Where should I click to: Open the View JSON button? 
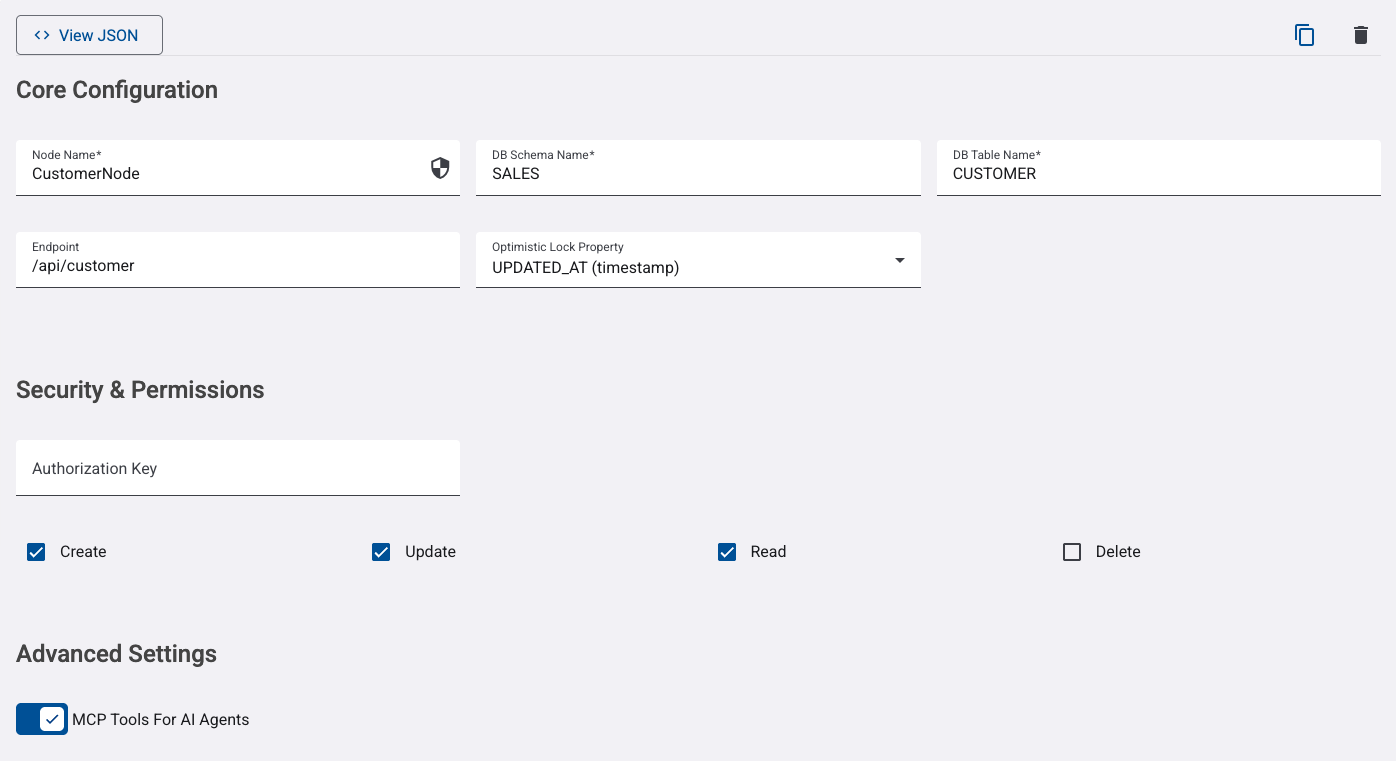coord(89,35)
